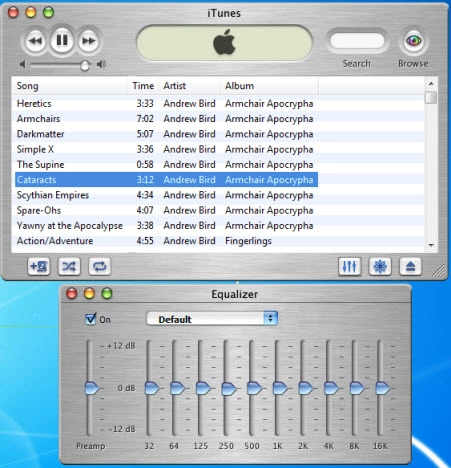
Task: Turn on the visualizer icon
Action: (380, 266)
